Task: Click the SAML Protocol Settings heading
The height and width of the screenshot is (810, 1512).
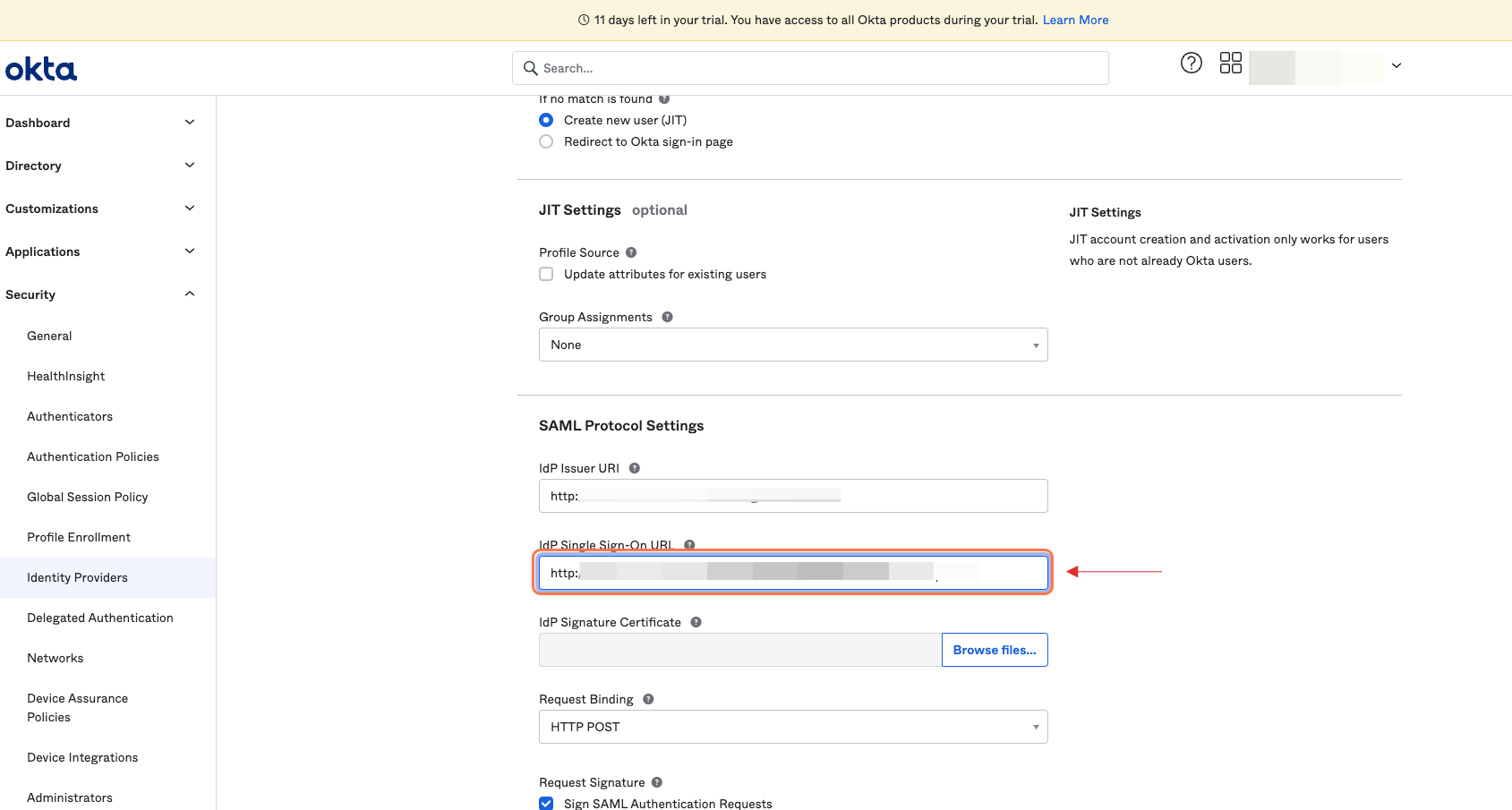Action: [621, 425]
